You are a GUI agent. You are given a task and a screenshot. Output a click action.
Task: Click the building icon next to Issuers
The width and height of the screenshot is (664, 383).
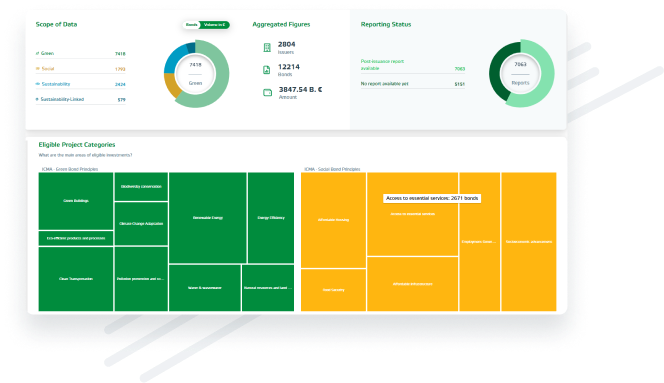pyautogui.click(x=267, y=47)
